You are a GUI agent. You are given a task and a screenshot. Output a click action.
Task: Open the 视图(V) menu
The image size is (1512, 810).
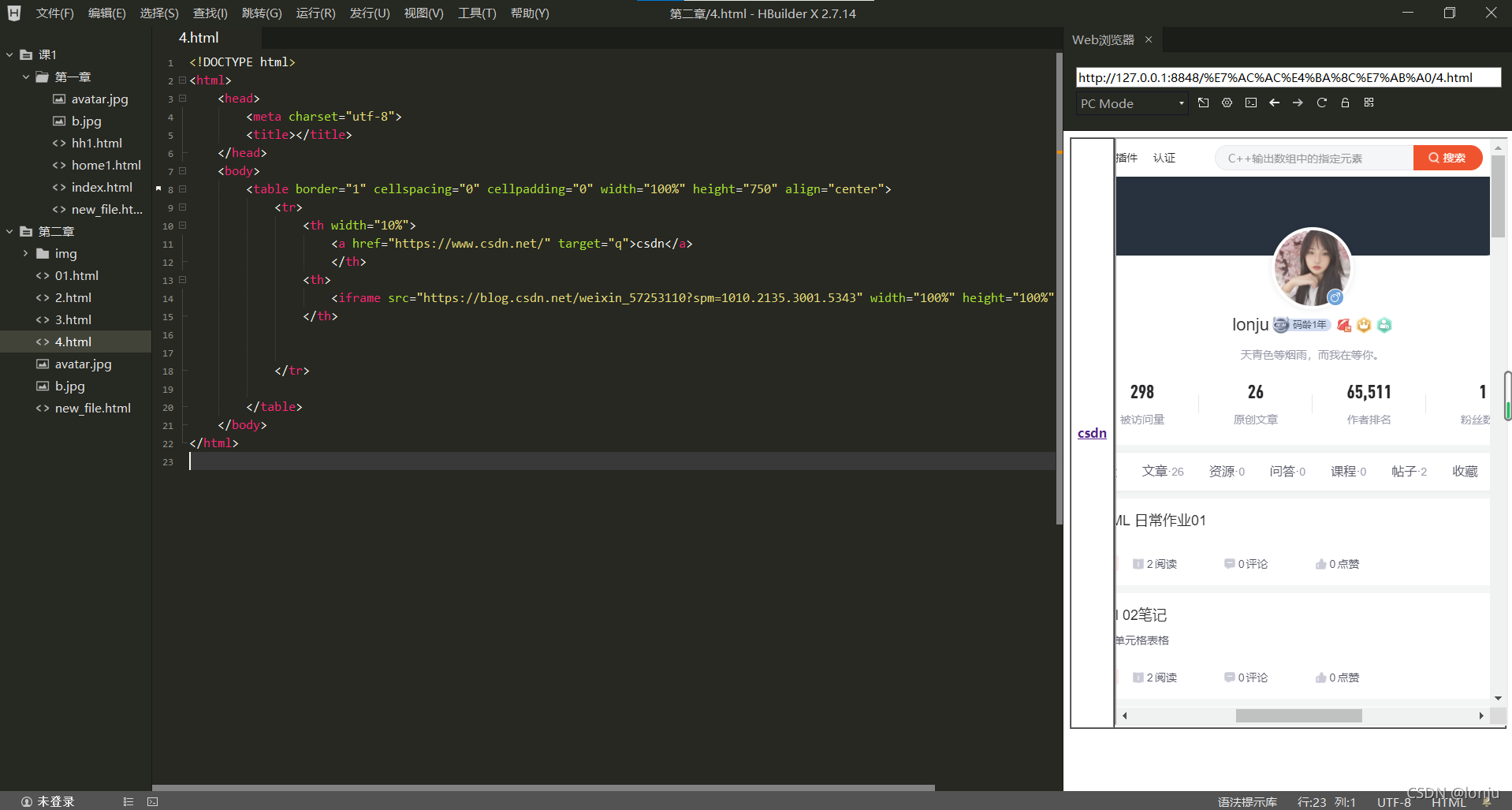423,13
